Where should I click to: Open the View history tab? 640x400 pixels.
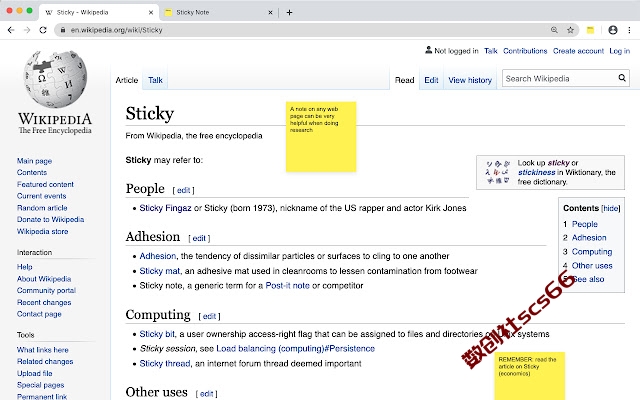click(470, 80)
